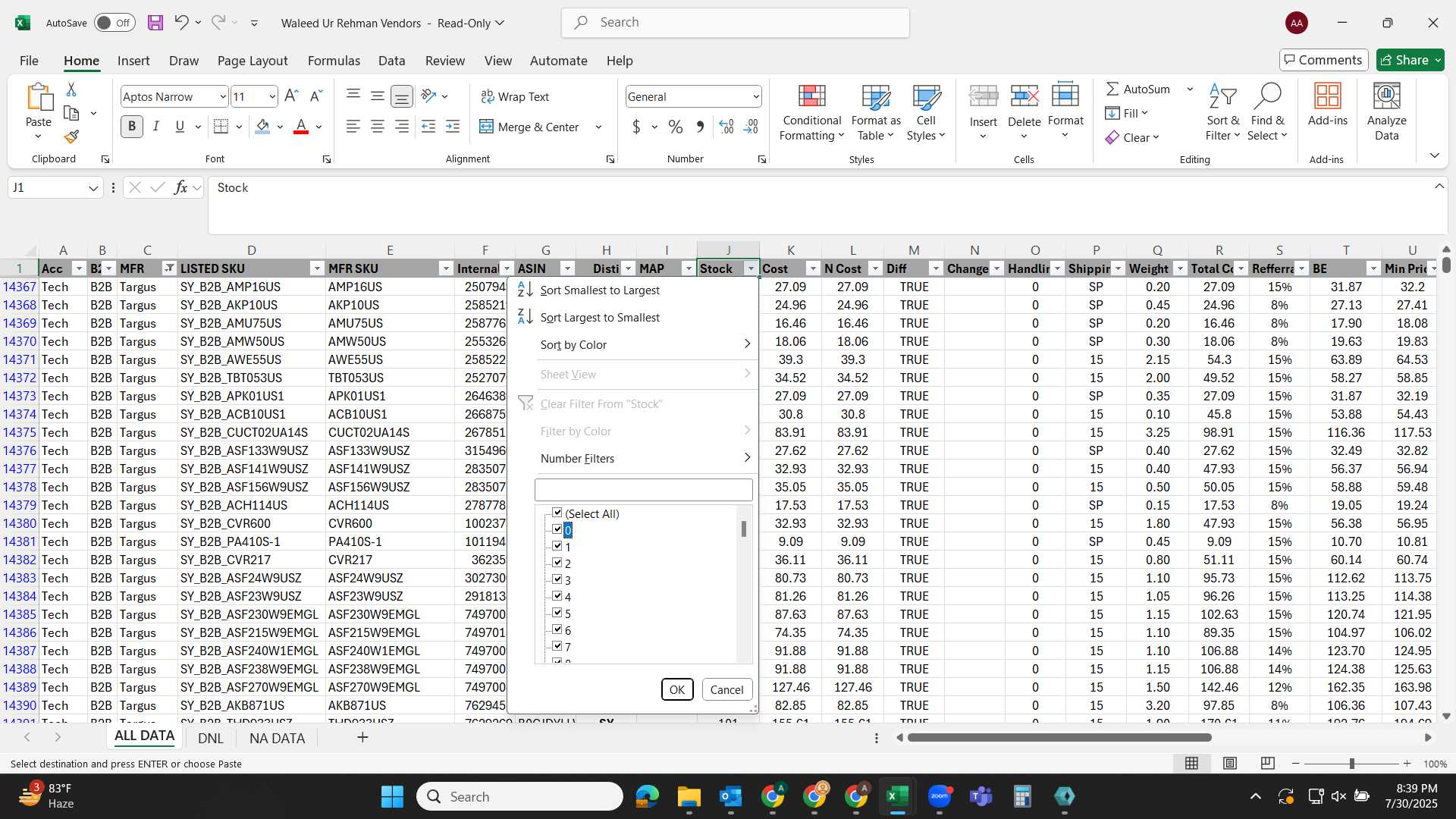The height and width of the screenshot is (819, 1456).
Task: Open Zoom app in taskbar
Action: point(940,796)
